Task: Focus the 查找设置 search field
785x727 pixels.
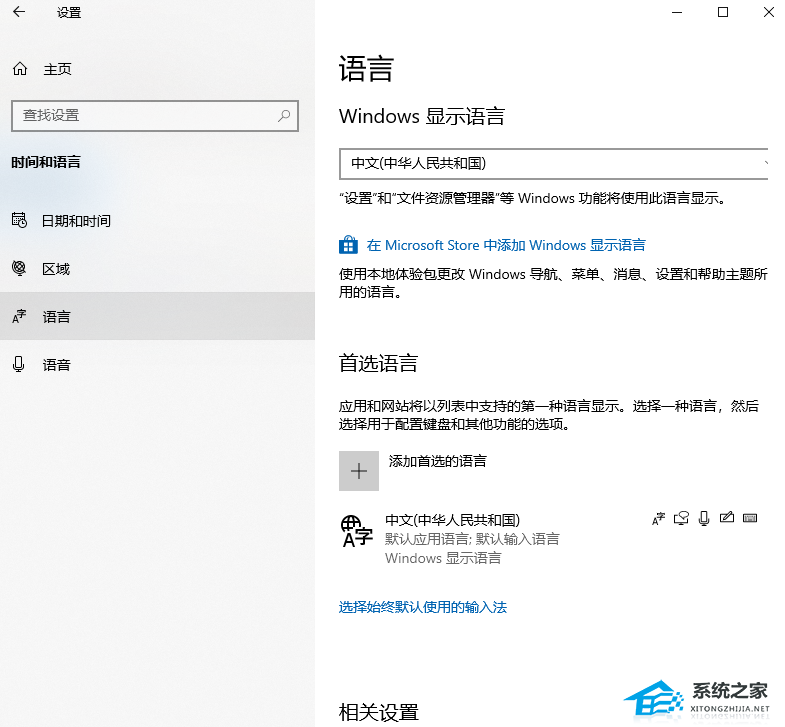Action: click(x=155, y=116)
